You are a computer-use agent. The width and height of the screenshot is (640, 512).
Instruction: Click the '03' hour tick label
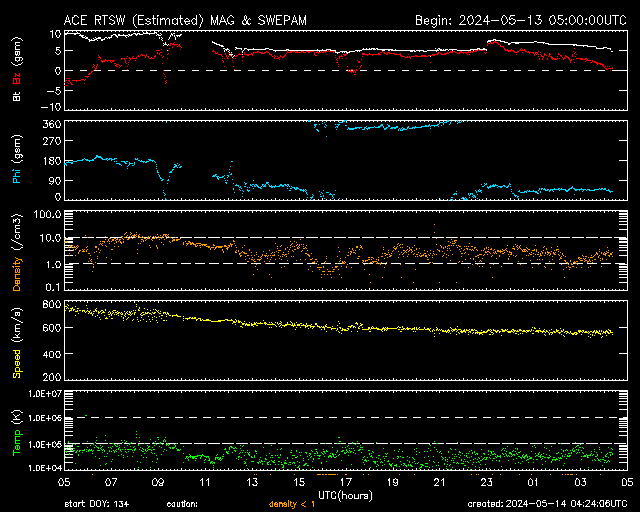(580, 482)
